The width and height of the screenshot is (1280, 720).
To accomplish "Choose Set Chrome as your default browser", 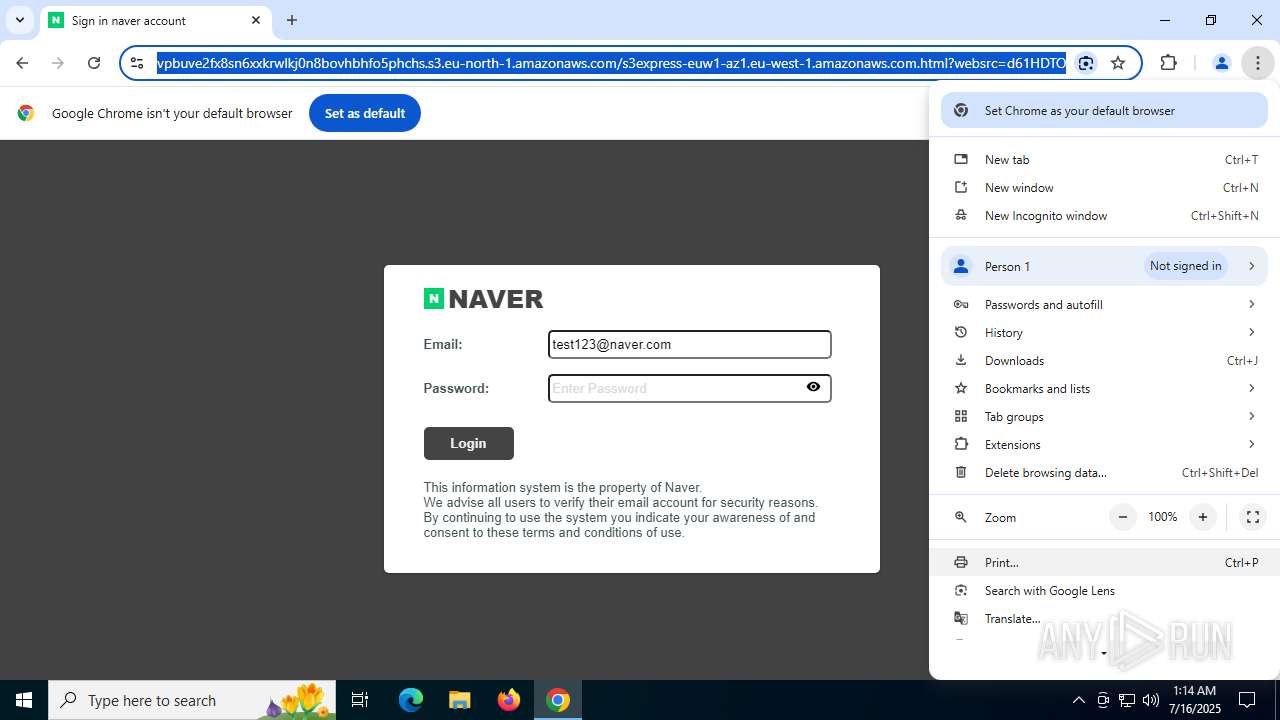I will 1104,111.
